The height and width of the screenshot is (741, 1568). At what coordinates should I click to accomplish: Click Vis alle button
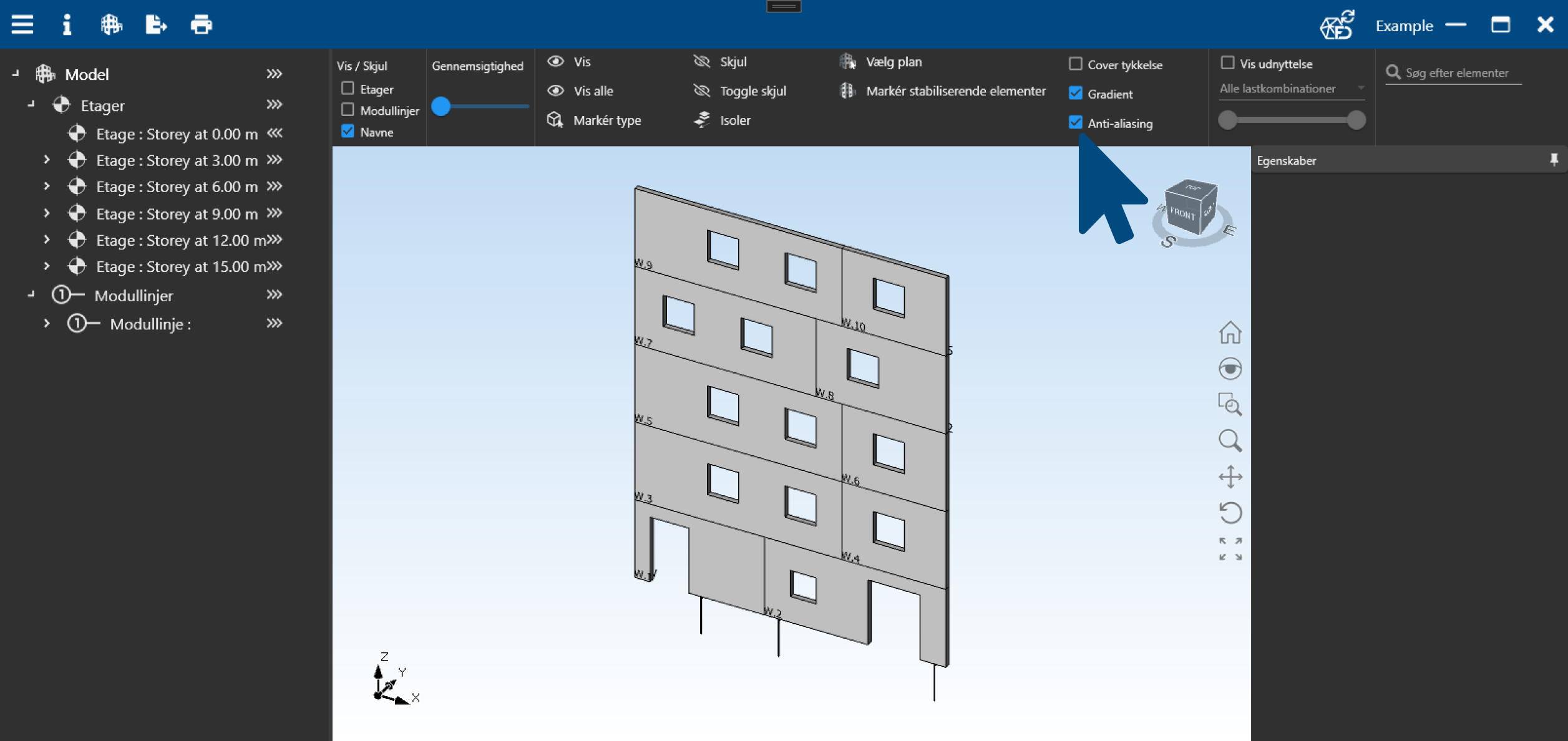(x=580, y=91)
